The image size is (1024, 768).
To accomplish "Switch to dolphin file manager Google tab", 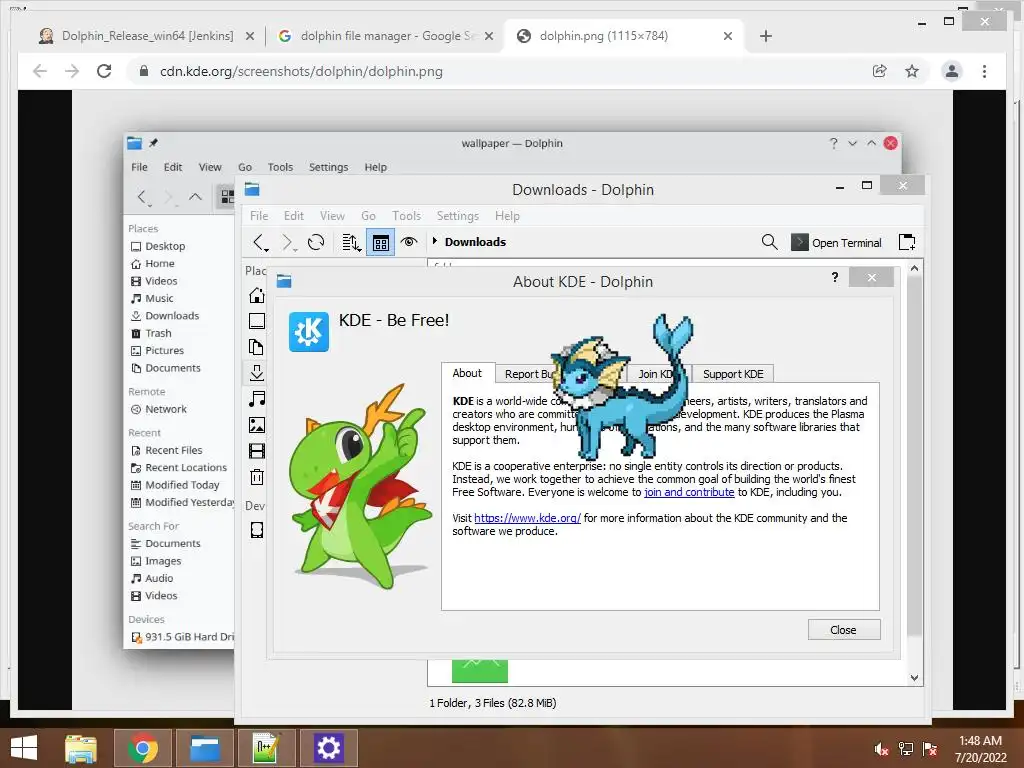I will click(385, 36).
